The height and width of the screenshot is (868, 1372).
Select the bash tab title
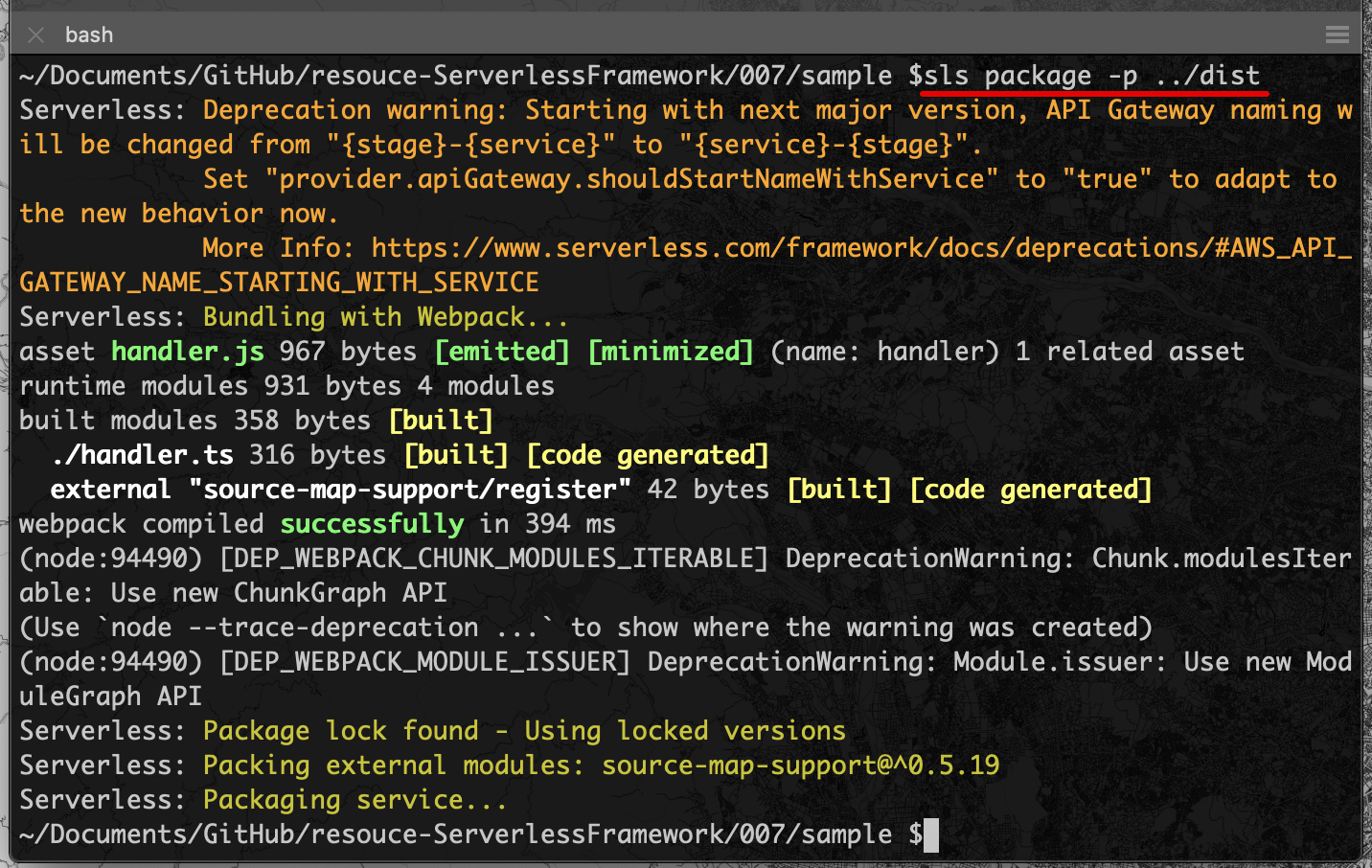click(x=89, y=35)
